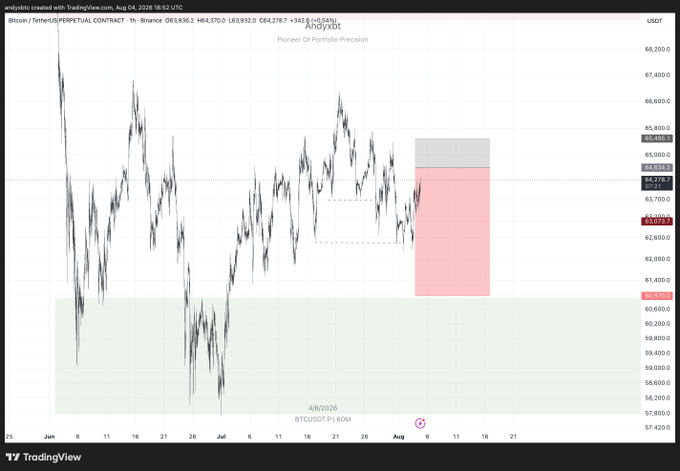
Task: Click the open value O63,936.2
Action: (180, 20)
